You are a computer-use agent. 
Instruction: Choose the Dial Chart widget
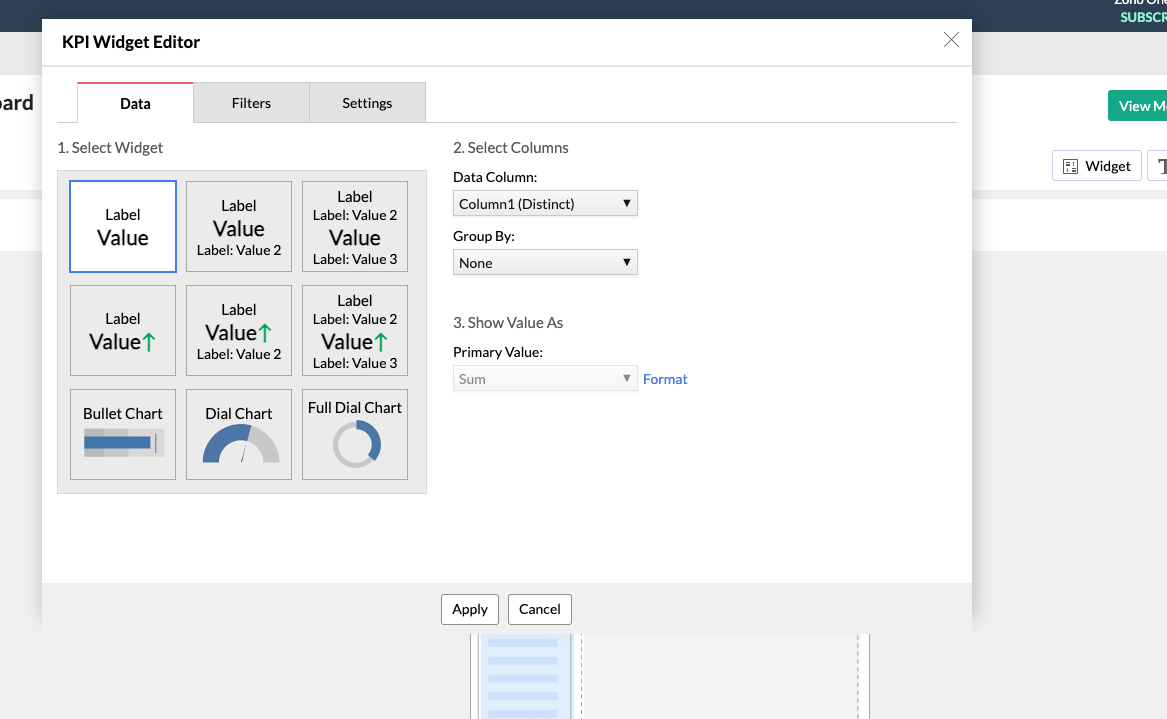pos(239,435)
